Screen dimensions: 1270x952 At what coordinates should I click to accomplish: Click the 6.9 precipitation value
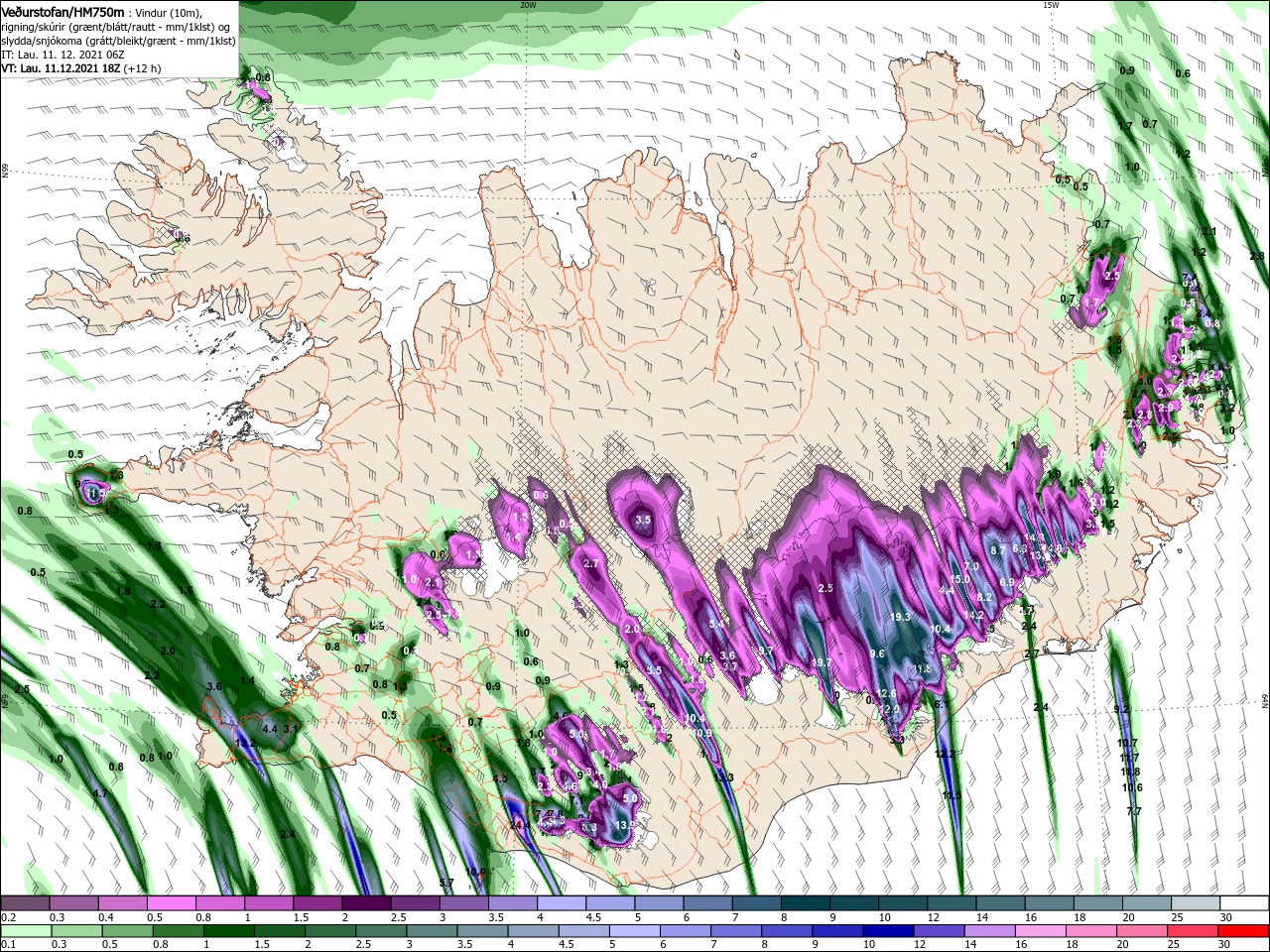pyautogui.click(x=1006, y=582)
